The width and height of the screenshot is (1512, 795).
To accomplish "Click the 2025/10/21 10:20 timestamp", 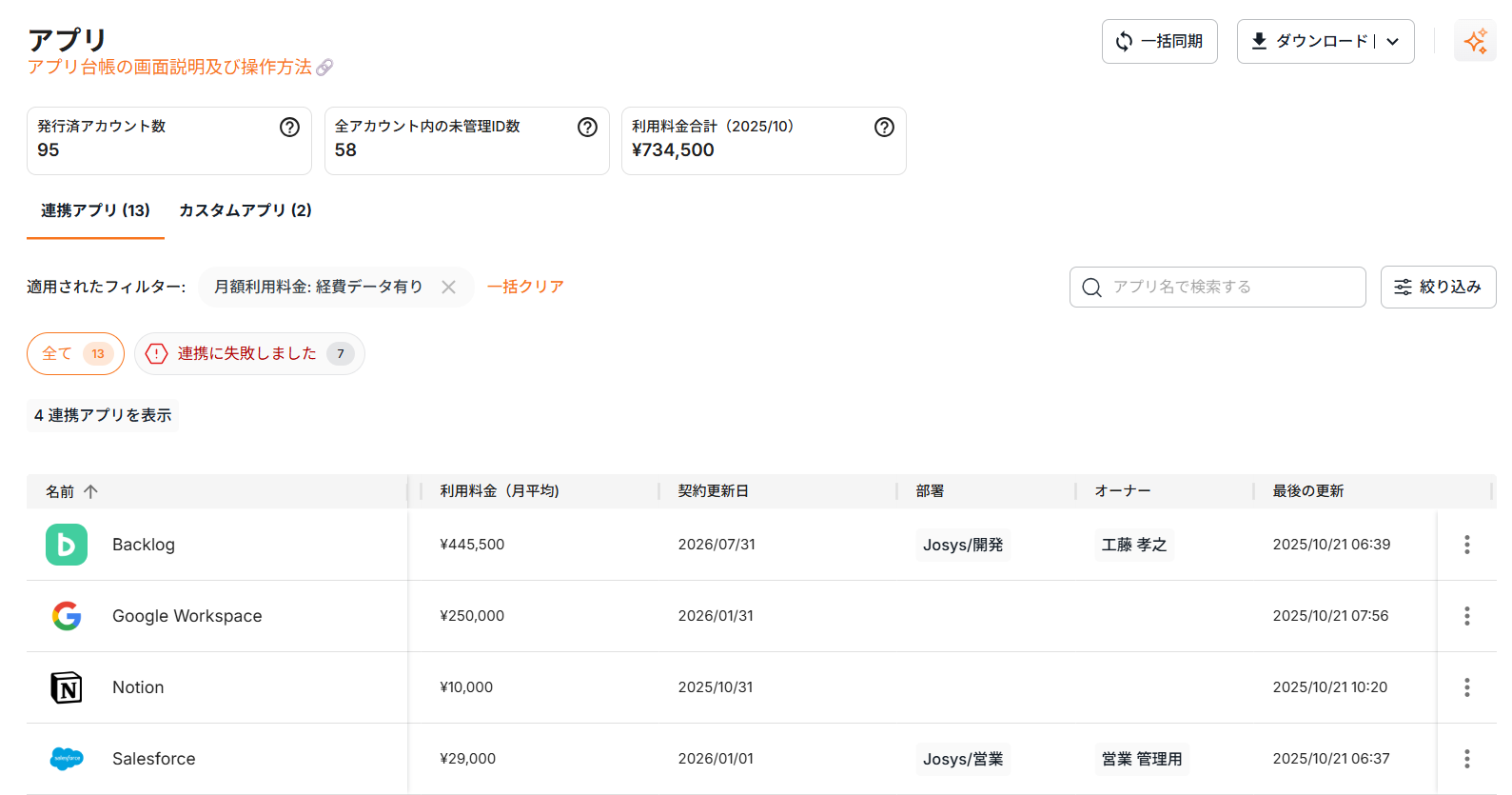I will (x=1330, y=687).
